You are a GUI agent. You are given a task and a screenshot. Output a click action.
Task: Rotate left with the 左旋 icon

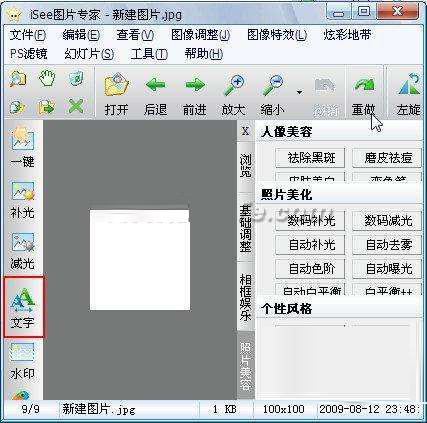point(409,85)
